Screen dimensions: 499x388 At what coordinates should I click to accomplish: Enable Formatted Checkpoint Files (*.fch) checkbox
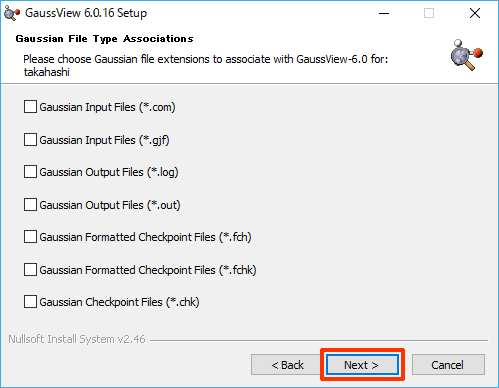[x=30, y=237]
